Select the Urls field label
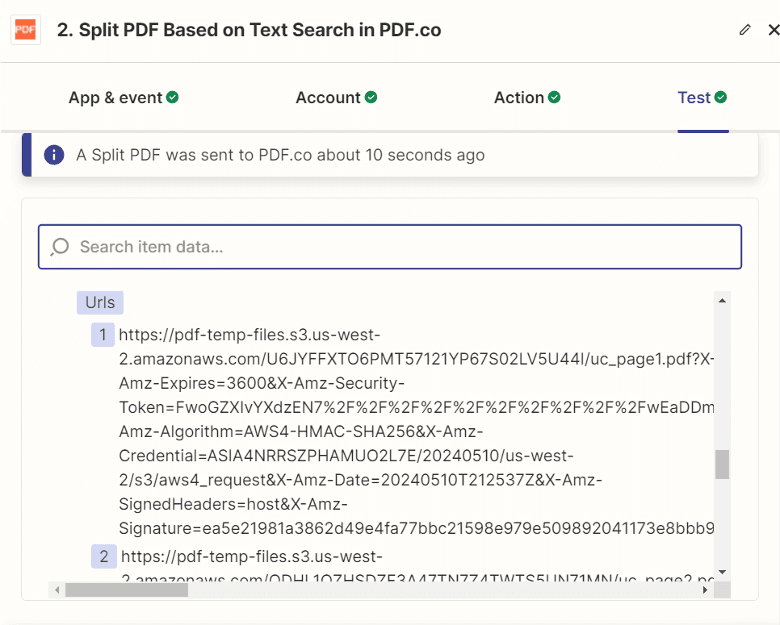The width and height of the screenshot is (780, 625). tap(100, 302)
